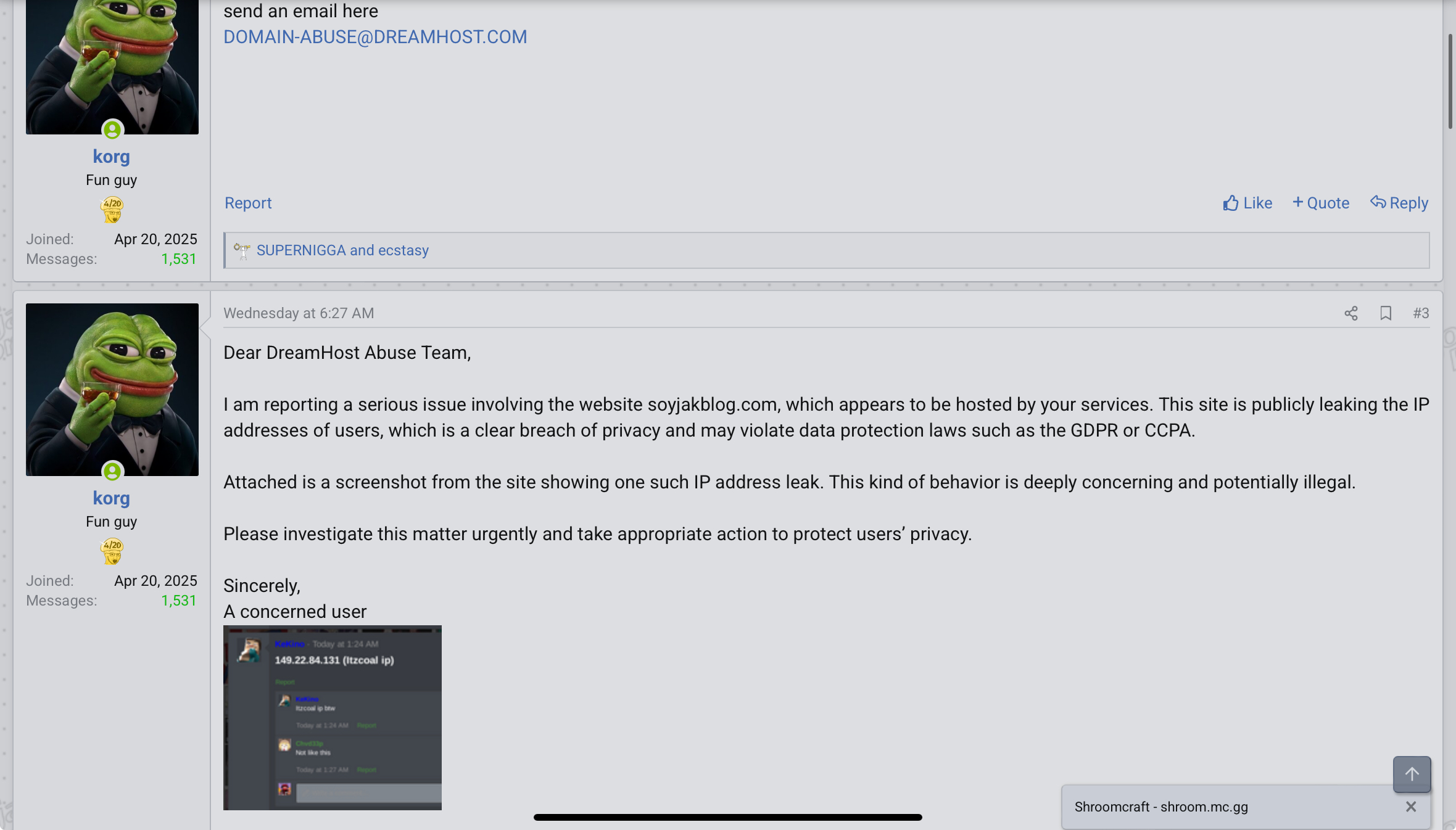Click the reaction emoji icon in likes bar
Image resolution: width=1456 pixels, height=830 pixels.
[x=242, y=250]
